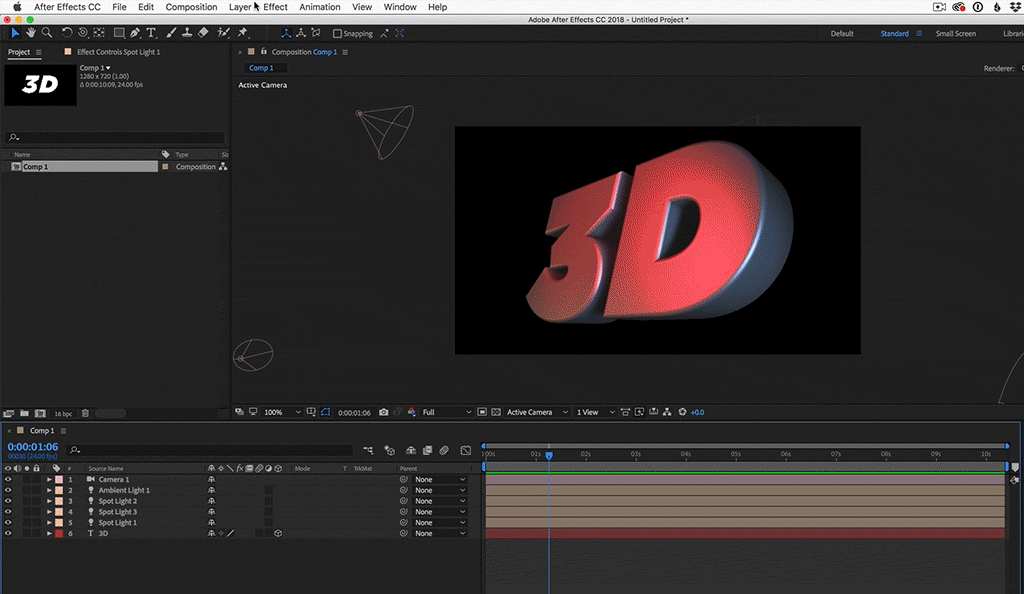Hide the Camera 1 layer
The height and width of the screenshot is (594, 1024).
[8, 479]
